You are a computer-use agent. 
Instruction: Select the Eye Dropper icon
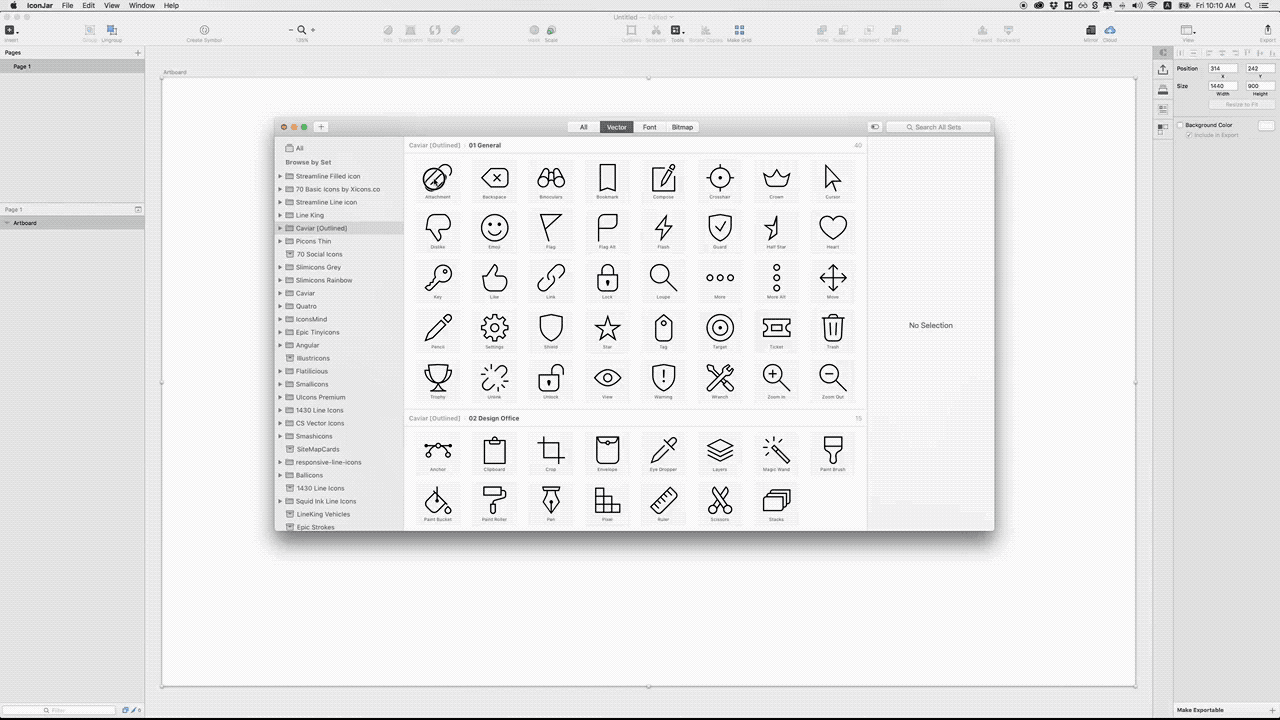pyautogui.click(x=663, y=451)
